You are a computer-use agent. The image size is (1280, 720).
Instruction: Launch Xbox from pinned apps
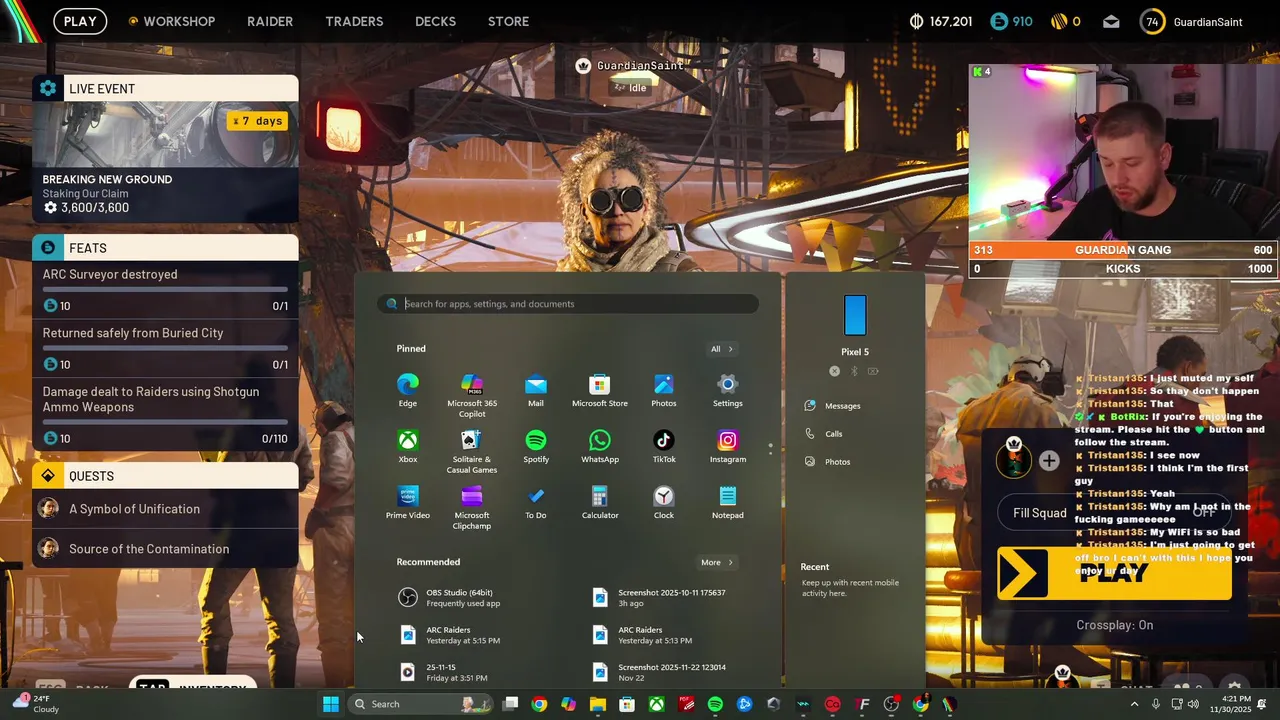(408, 446)
